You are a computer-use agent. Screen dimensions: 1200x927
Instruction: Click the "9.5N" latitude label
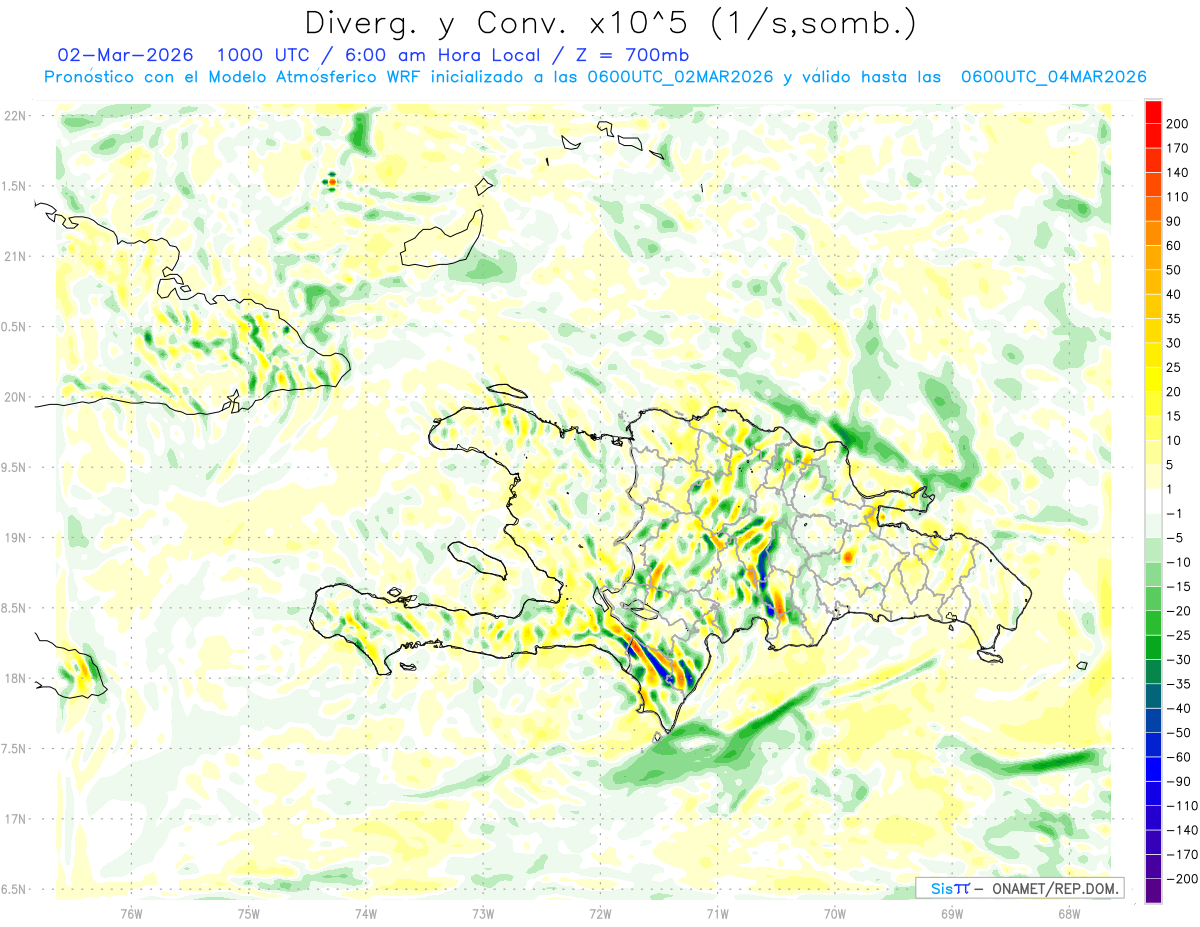15,467
